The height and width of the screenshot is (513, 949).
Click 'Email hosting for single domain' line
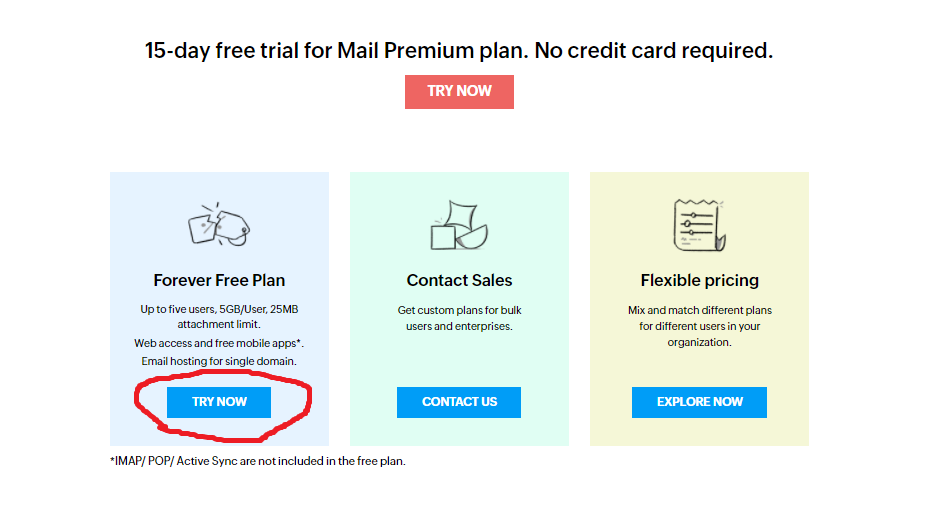pos(219,361)
